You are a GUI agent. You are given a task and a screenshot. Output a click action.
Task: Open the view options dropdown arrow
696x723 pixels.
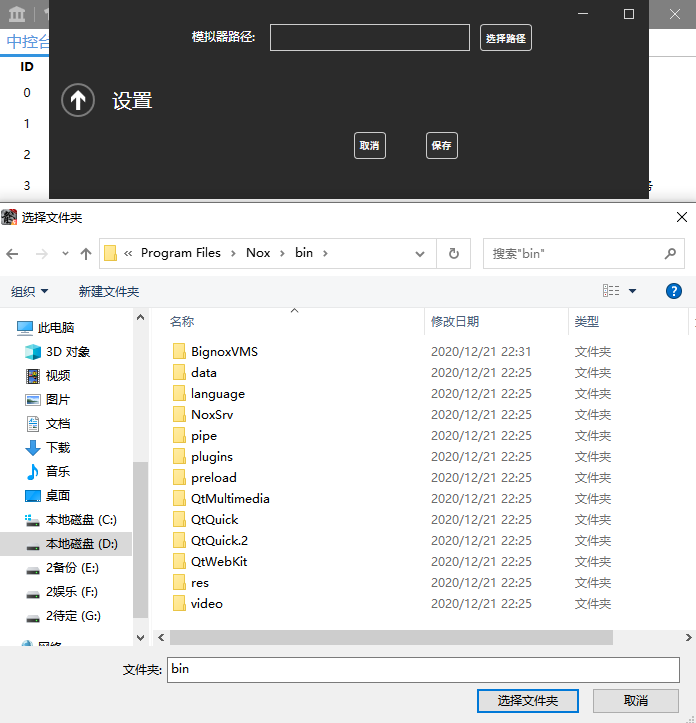click(632, 291)
